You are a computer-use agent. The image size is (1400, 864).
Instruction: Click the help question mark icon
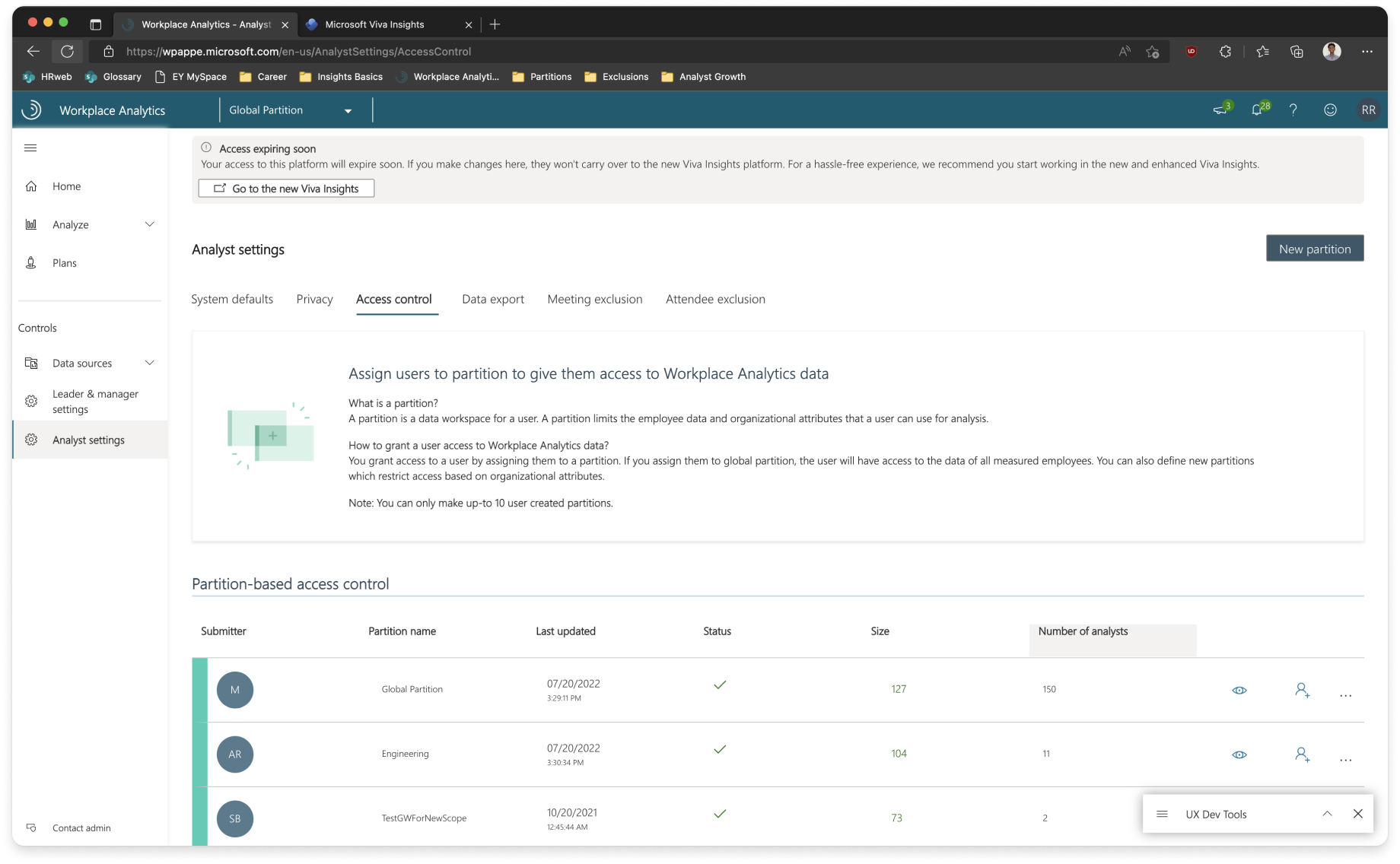click(x=1293, y=110)
